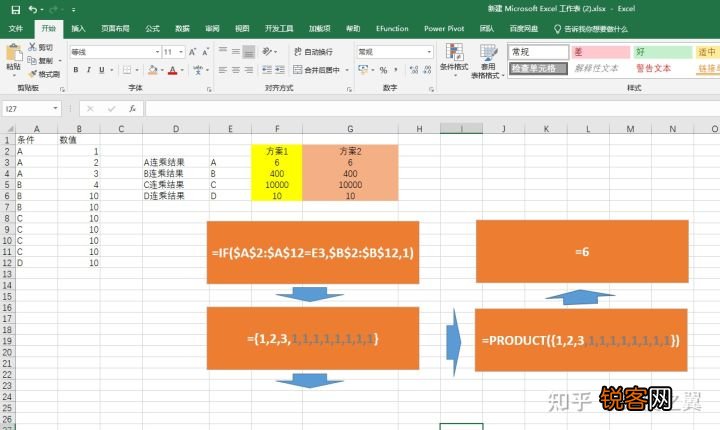720x430 pixels.
Task: Toggle align text left
Action: pyautogui.click(x=223, y=70)
